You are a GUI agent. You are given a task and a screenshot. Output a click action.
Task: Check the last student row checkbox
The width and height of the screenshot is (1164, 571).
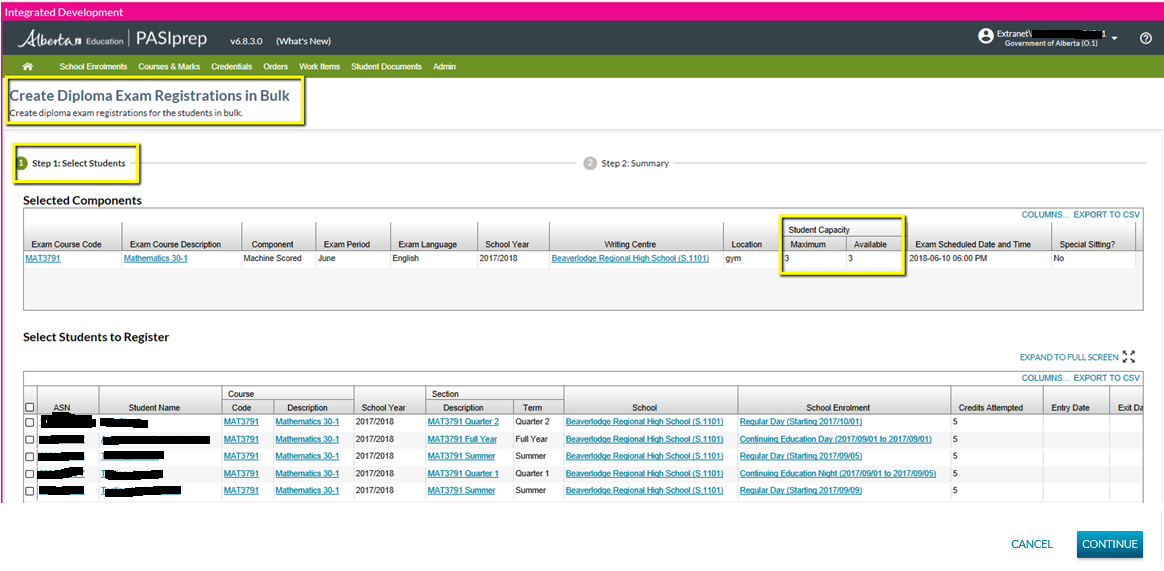pyautogui.click(x=30, y=491)
